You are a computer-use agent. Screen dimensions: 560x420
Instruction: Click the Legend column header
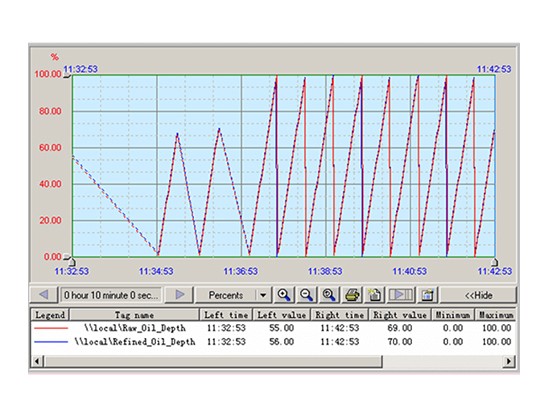[50, 315]
